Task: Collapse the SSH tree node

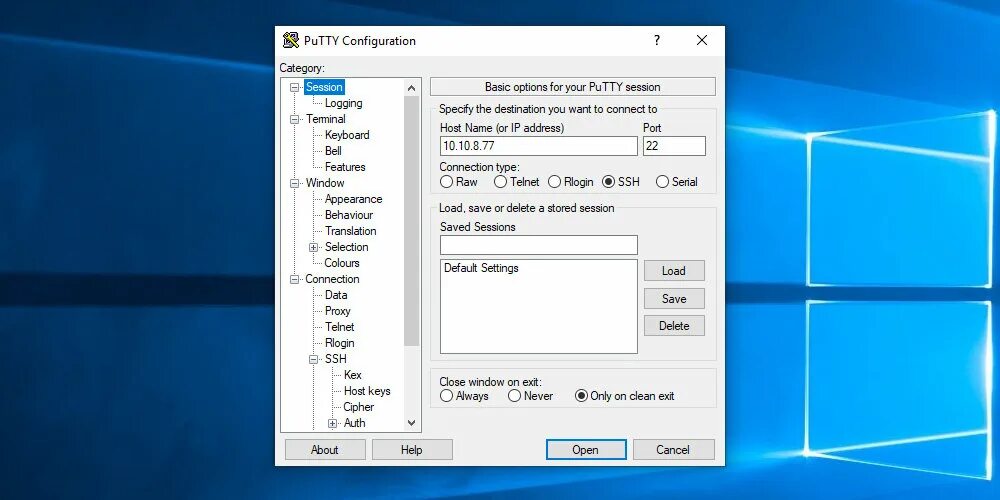Action: click(313, 359)
